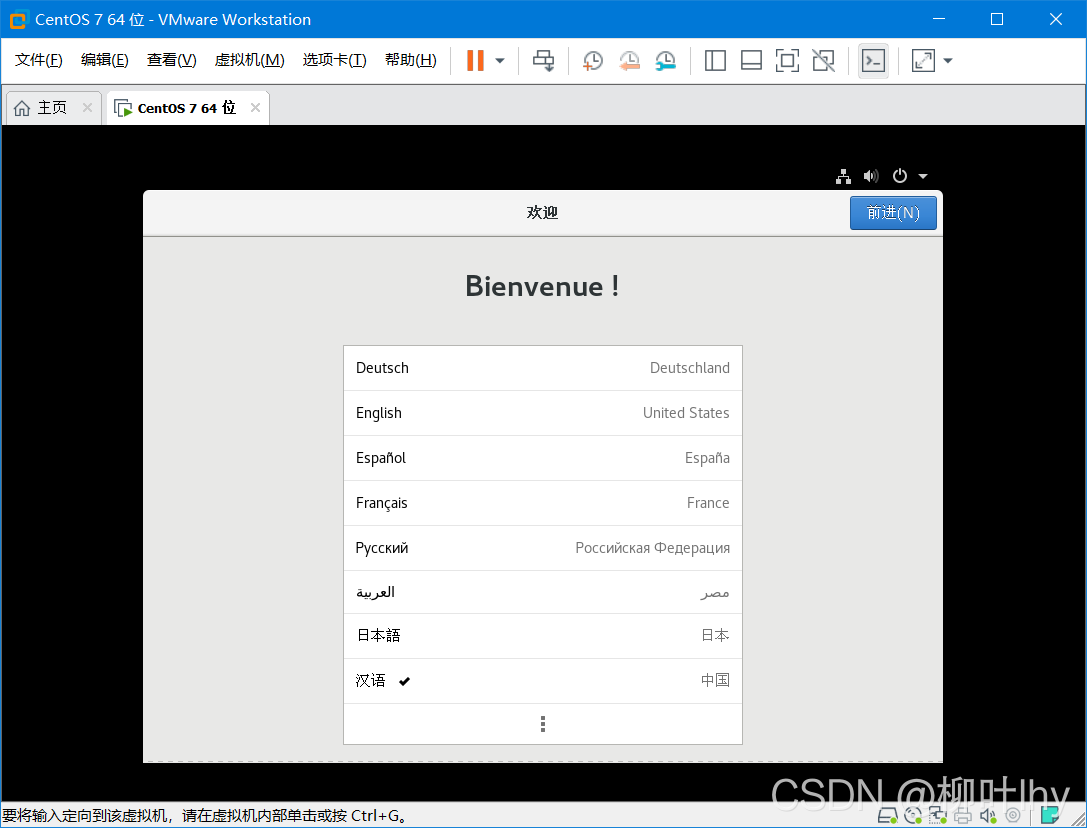Pause the virtual machine with the orange button
The height and width of the screenshot is (828, 1087).
point(475,60)
